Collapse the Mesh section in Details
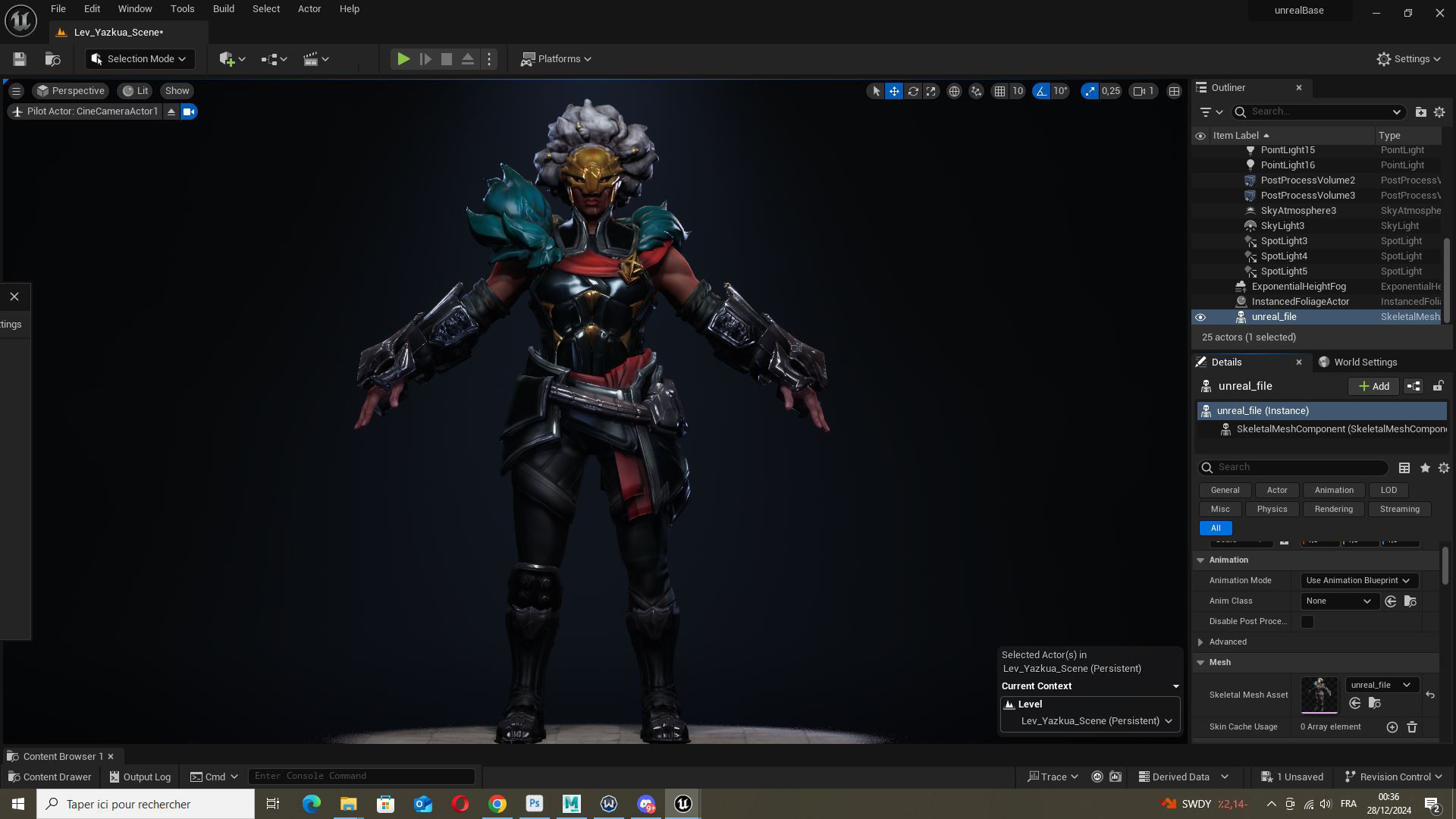The height and width of the screenshot is (819, 1456). pos(1200,663)
